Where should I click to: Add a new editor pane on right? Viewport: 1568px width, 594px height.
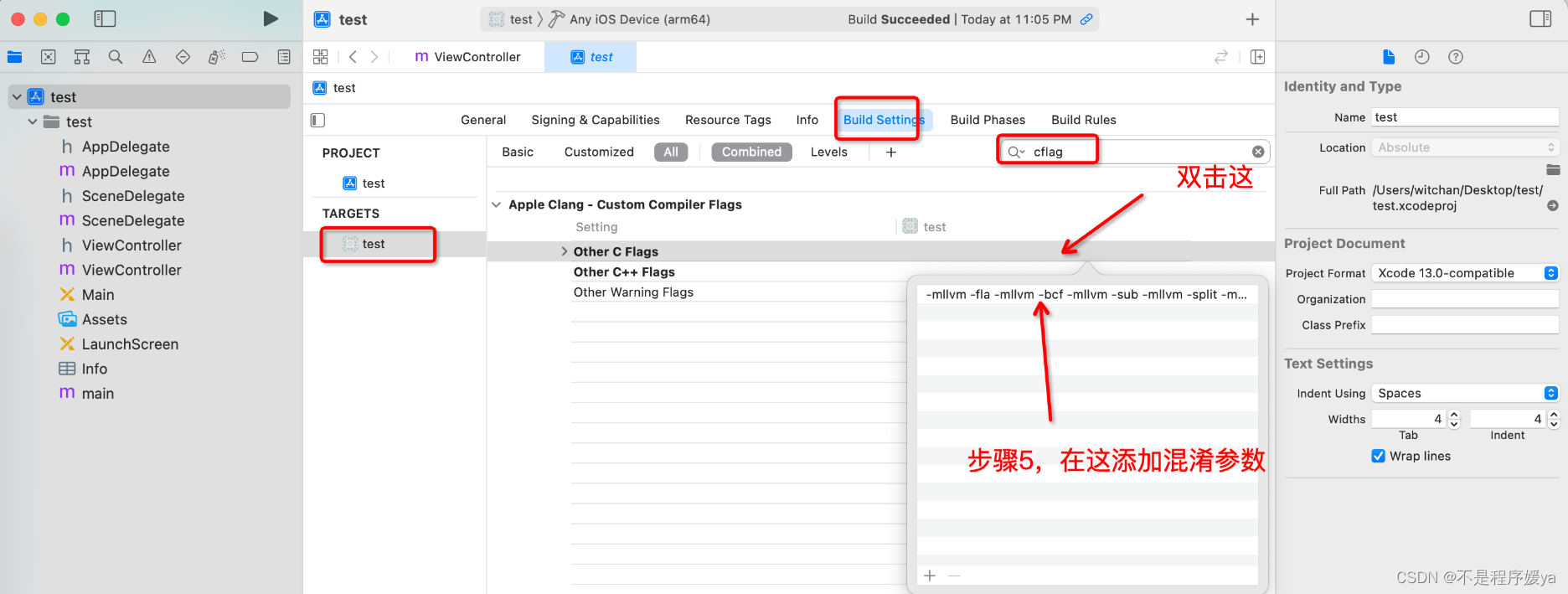[x=1257, y=57]
